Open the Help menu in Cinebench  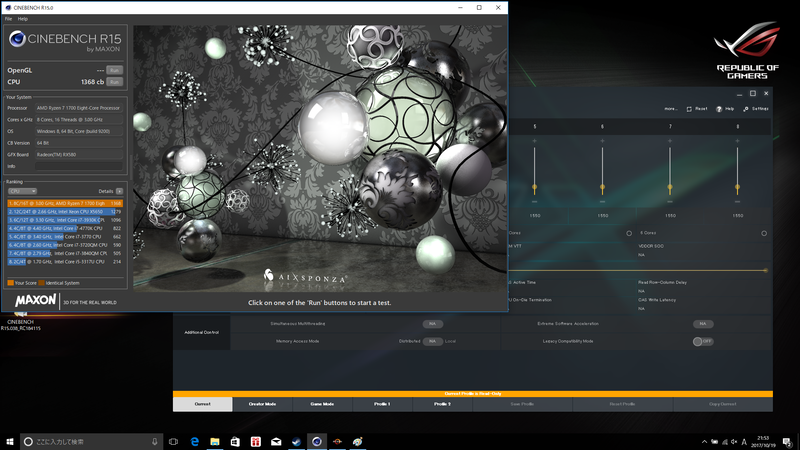point(23,19)
